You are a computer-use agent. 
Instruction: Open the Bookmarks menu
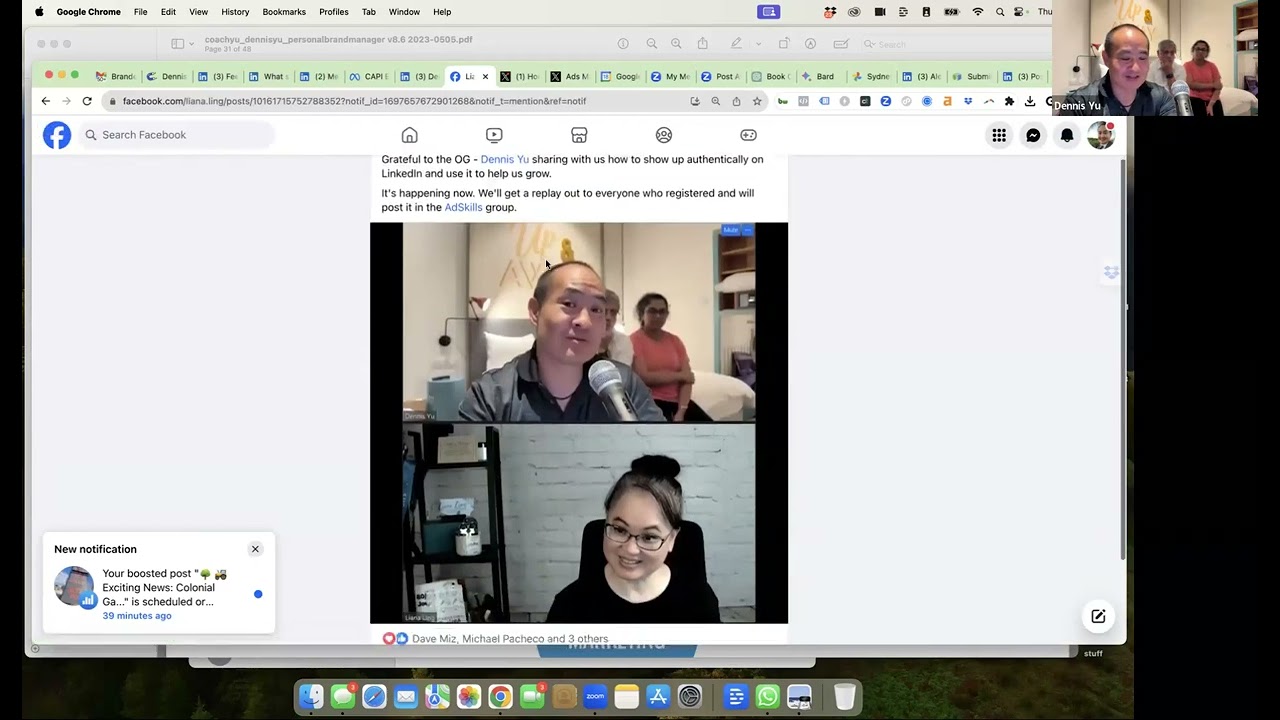pyautogui.click(x=284, y=12)
